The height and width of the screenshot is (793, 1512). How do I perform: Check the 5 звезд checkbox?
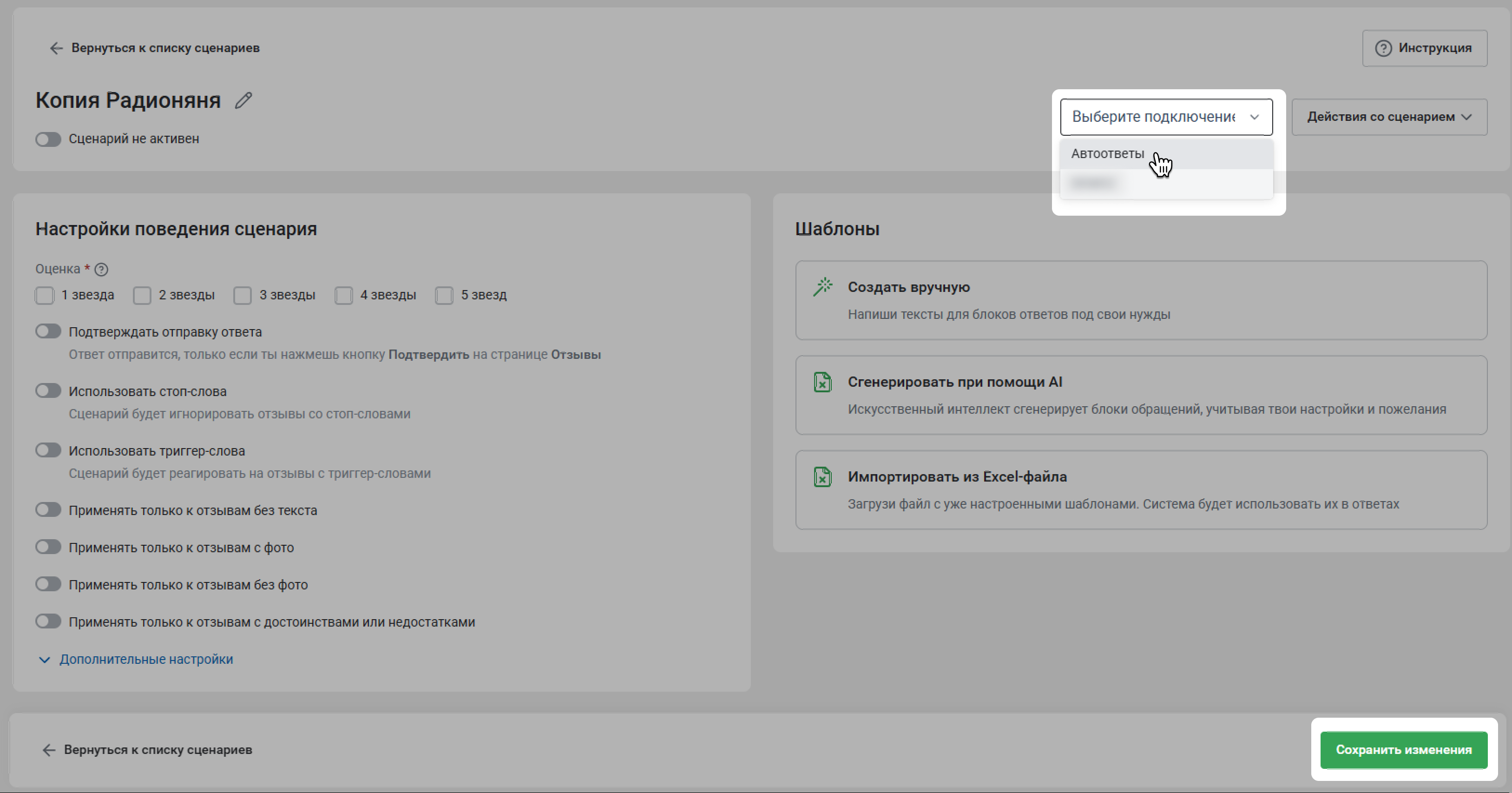(444, 295)
